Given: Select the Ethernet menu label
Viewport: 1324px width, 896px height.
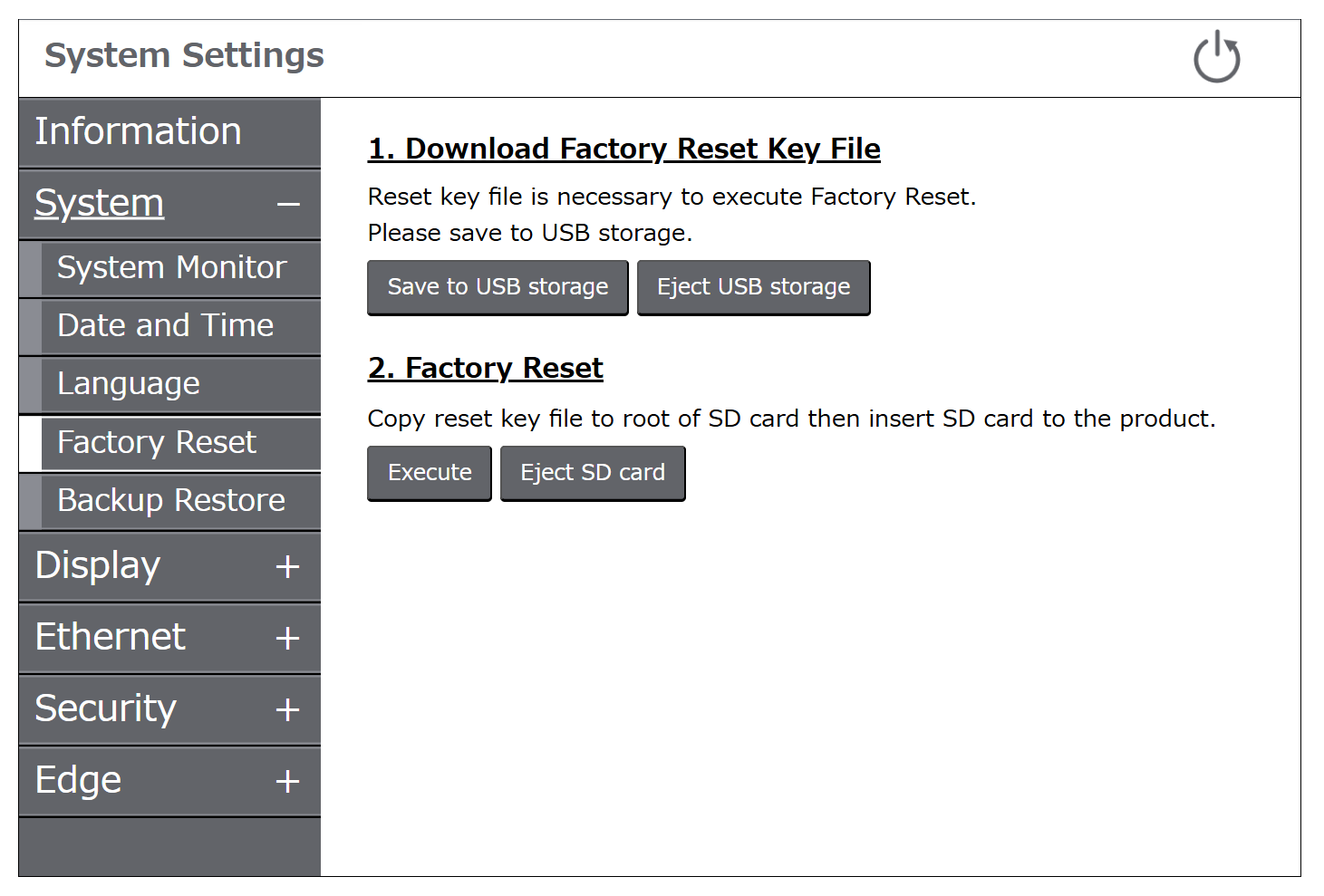Looking at the screenshot, I should 111,637.
